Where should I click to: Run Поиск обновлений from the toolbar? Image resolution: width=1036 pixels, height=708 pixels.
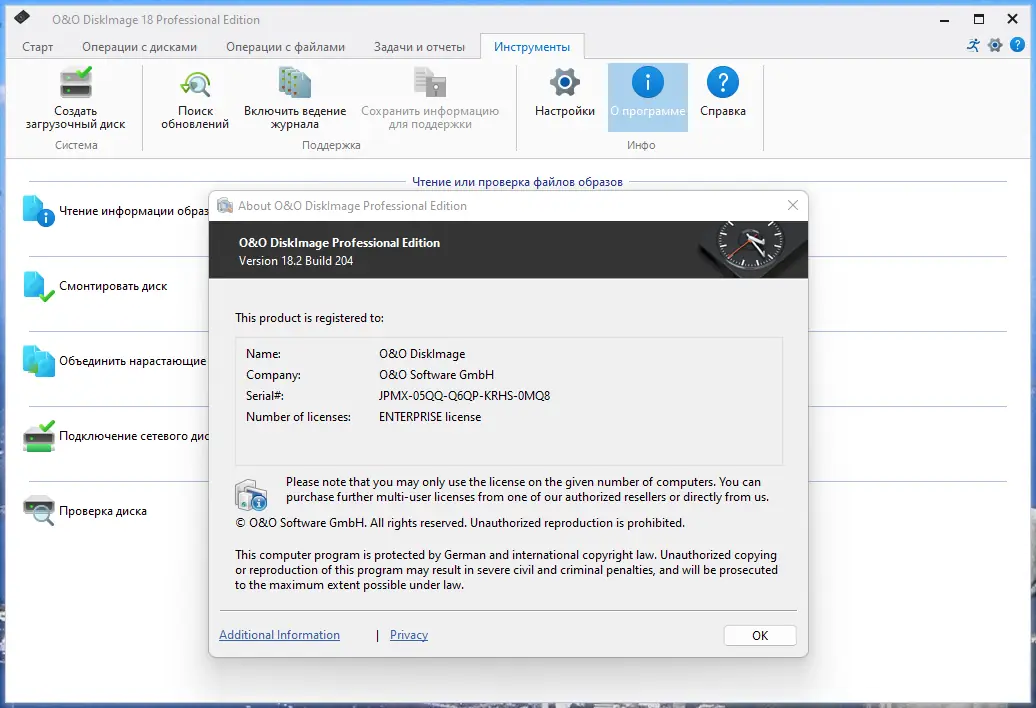coord(193,97)
